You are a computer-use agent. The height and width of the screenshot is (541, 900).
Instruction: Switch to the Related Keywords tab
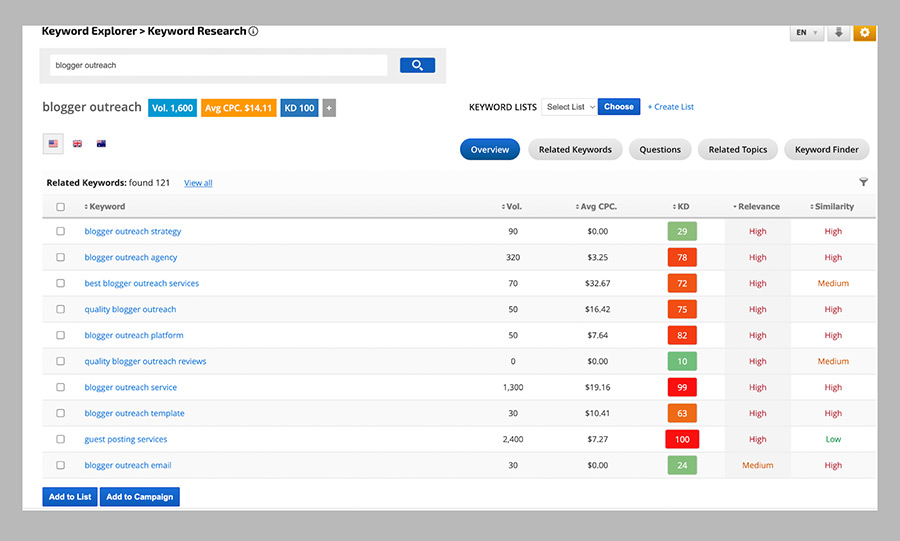575,150
